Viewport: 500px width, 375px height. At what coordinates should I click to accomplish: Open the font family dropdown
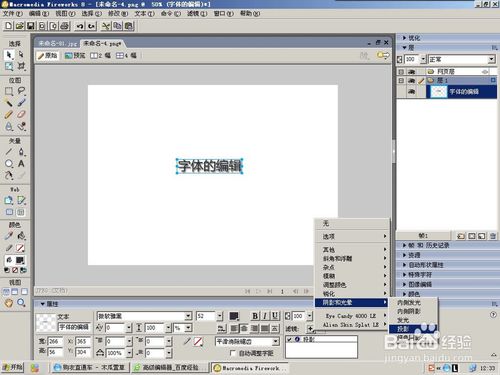(188, 316)
